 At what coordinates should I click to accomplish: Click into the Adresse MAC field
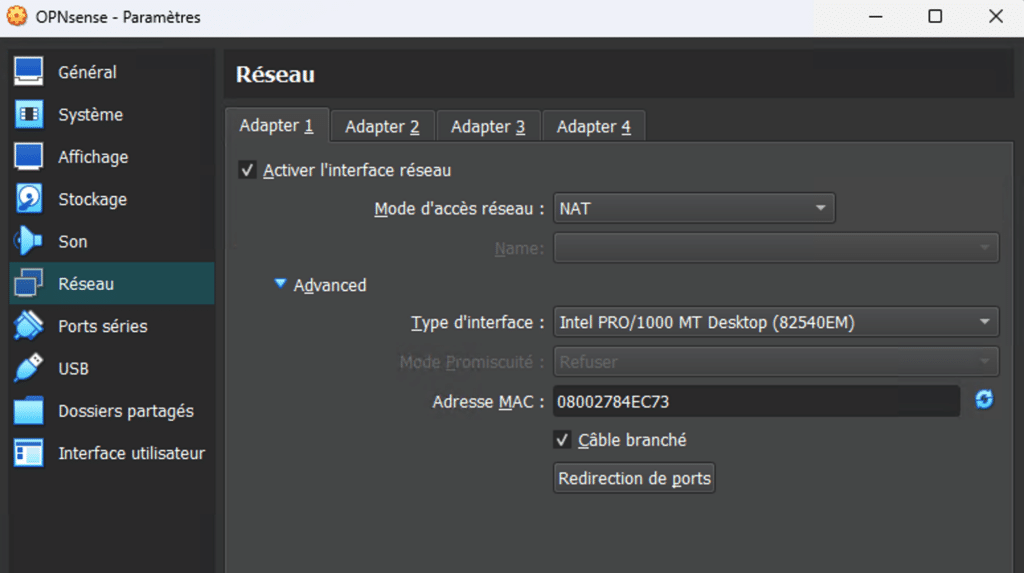pyautogui.click(x=756, y=401)
